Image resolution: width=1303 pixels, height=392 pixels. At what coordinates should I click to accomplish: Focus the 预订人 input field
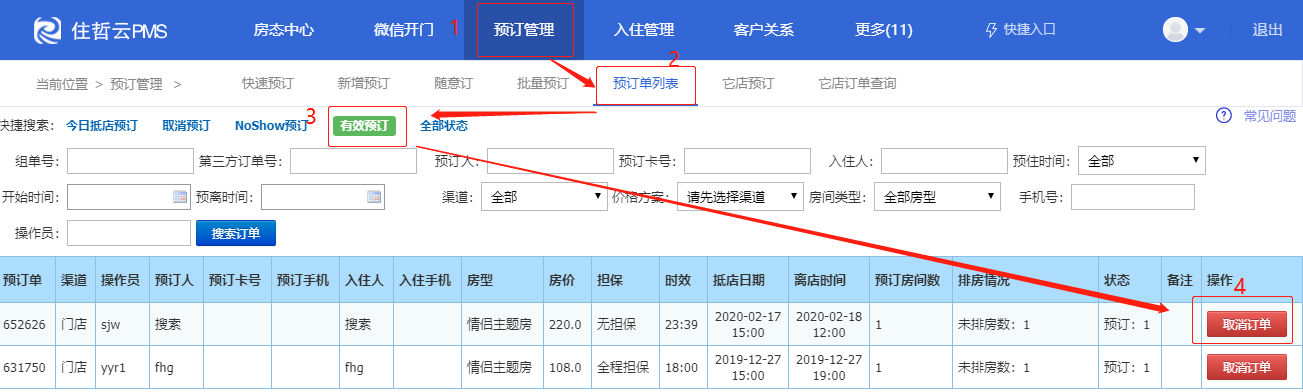pos(550,161)
